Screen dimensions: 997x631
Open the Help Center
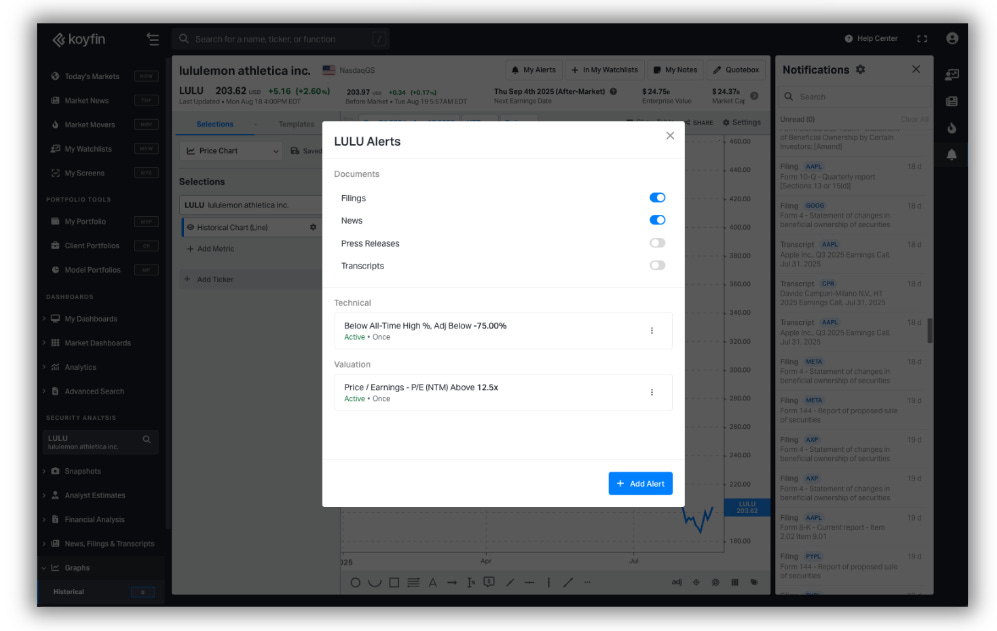[x=870, y=39]
